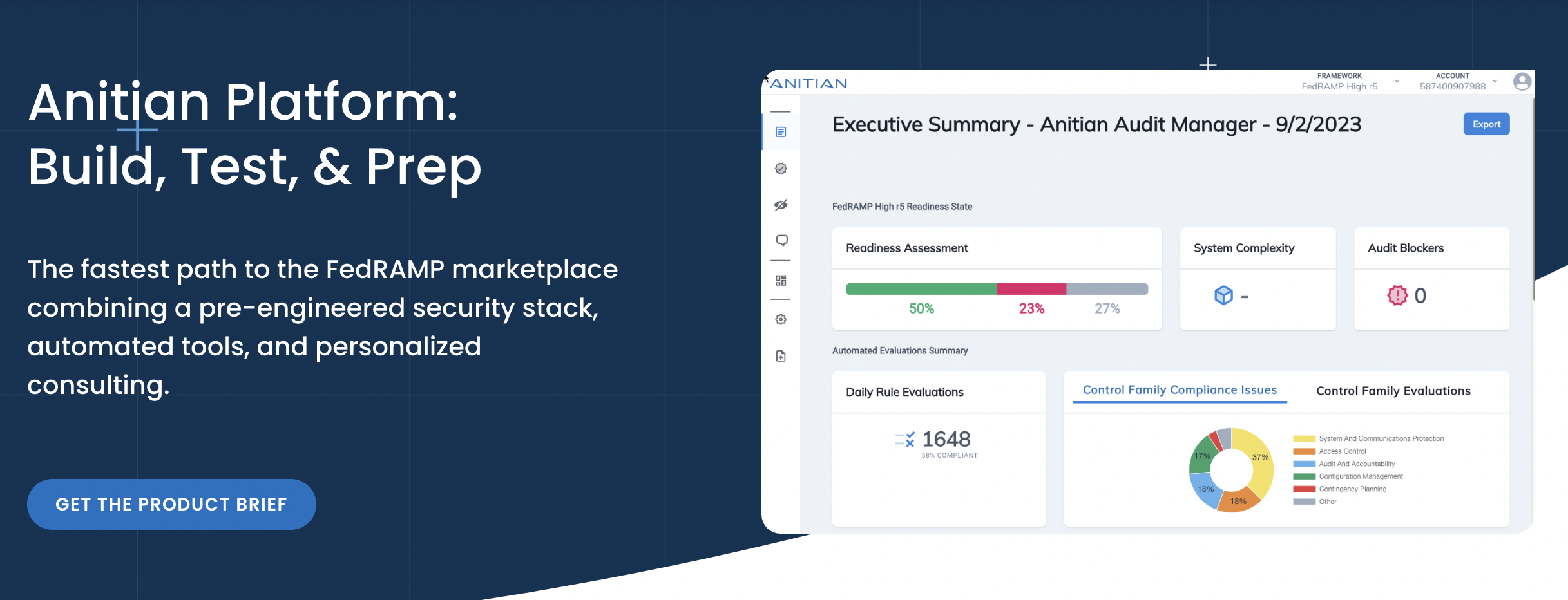
Task: Click the Export button
Action: point(1486,124)
